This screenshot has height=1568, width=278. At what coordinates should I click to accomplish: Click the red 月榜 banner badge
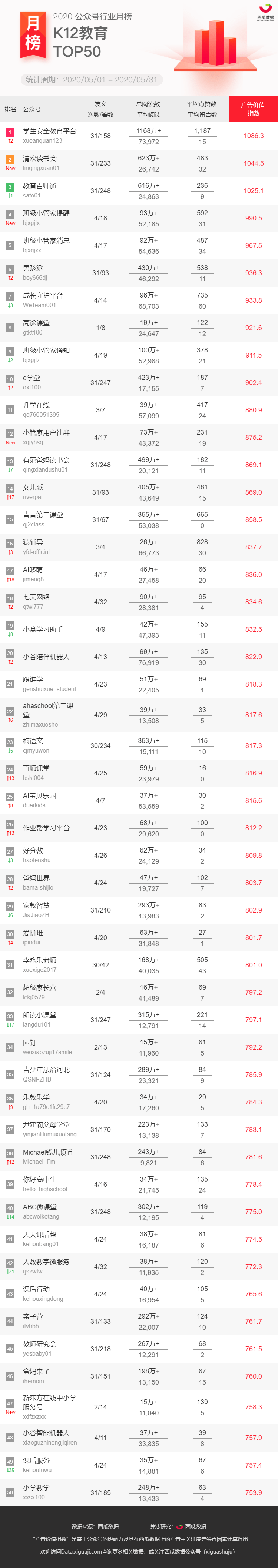[x=33, y=35]
